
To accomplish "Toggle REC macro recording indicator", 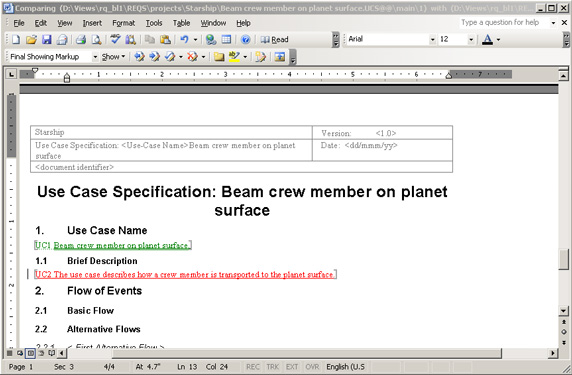I will 253,367.
